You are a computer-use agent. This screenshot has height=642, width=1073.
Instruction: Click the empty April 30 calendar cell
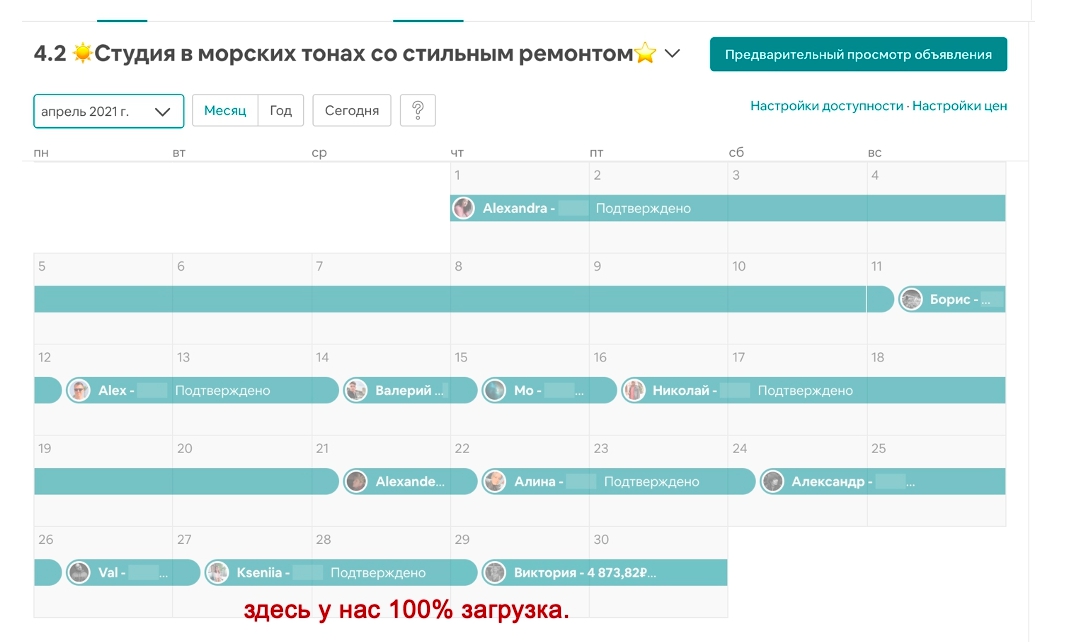coord(658,600)
